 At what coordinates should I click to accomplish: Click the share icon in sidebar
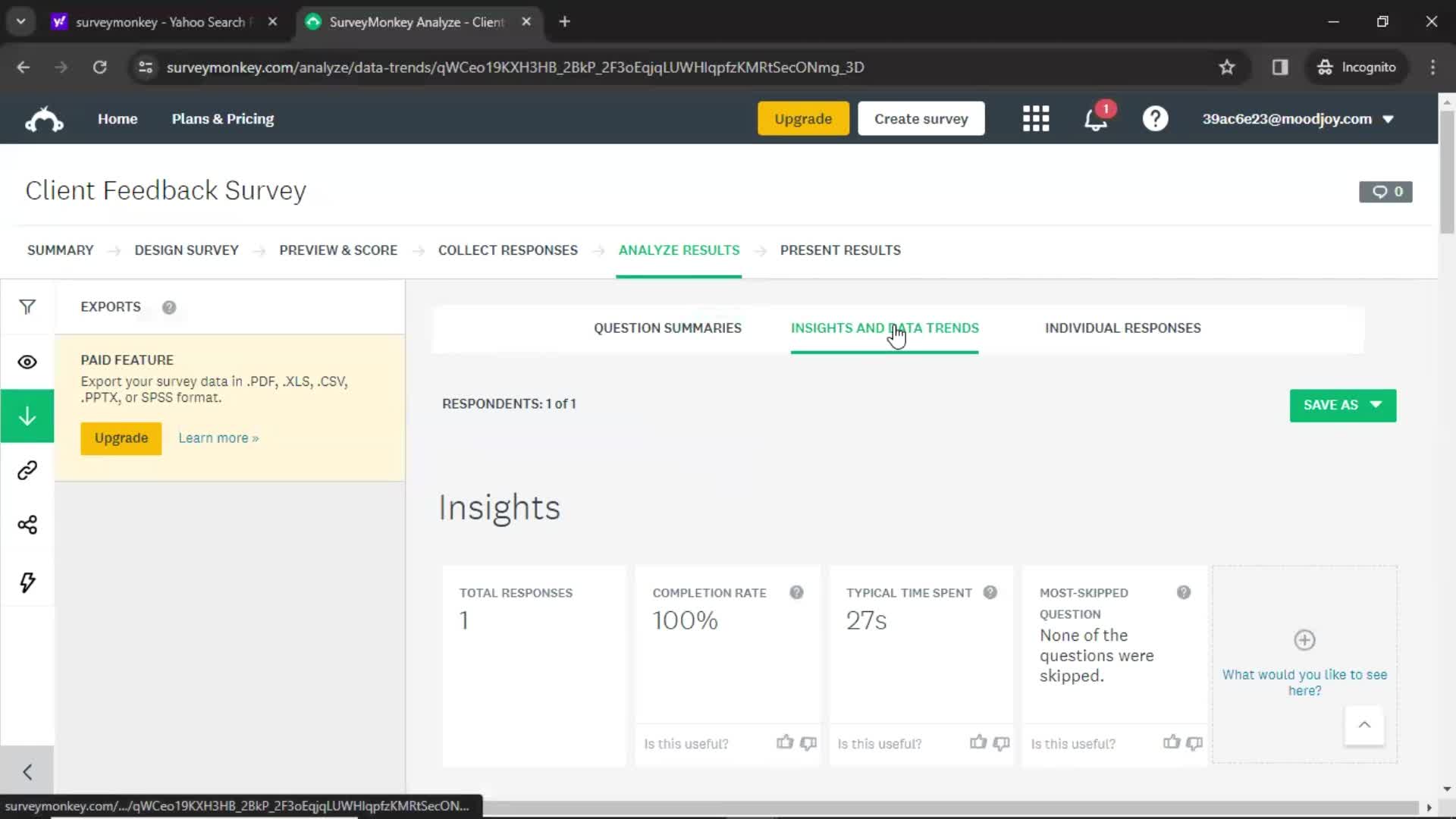tap(27, 524)
